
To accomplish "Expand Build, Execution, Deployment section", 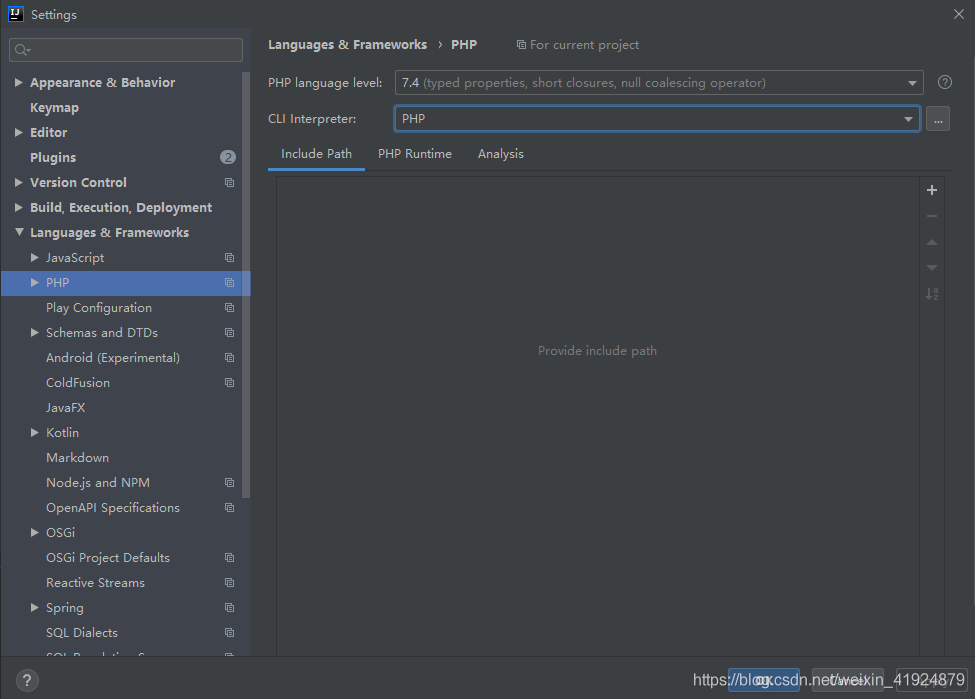I will pyautogui.click(x=19, y=207).
